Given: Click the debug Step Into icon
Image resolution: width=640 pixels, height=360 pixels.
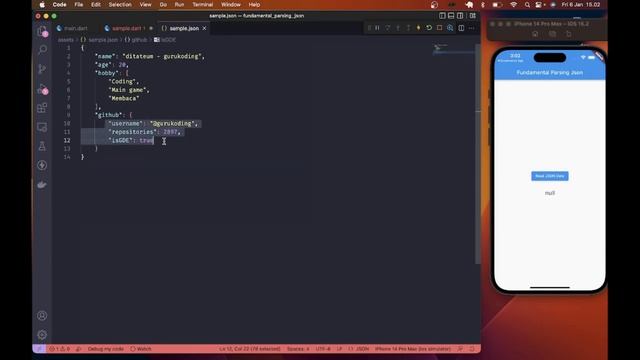Looking at the screenshot, I should pos(398,28).
